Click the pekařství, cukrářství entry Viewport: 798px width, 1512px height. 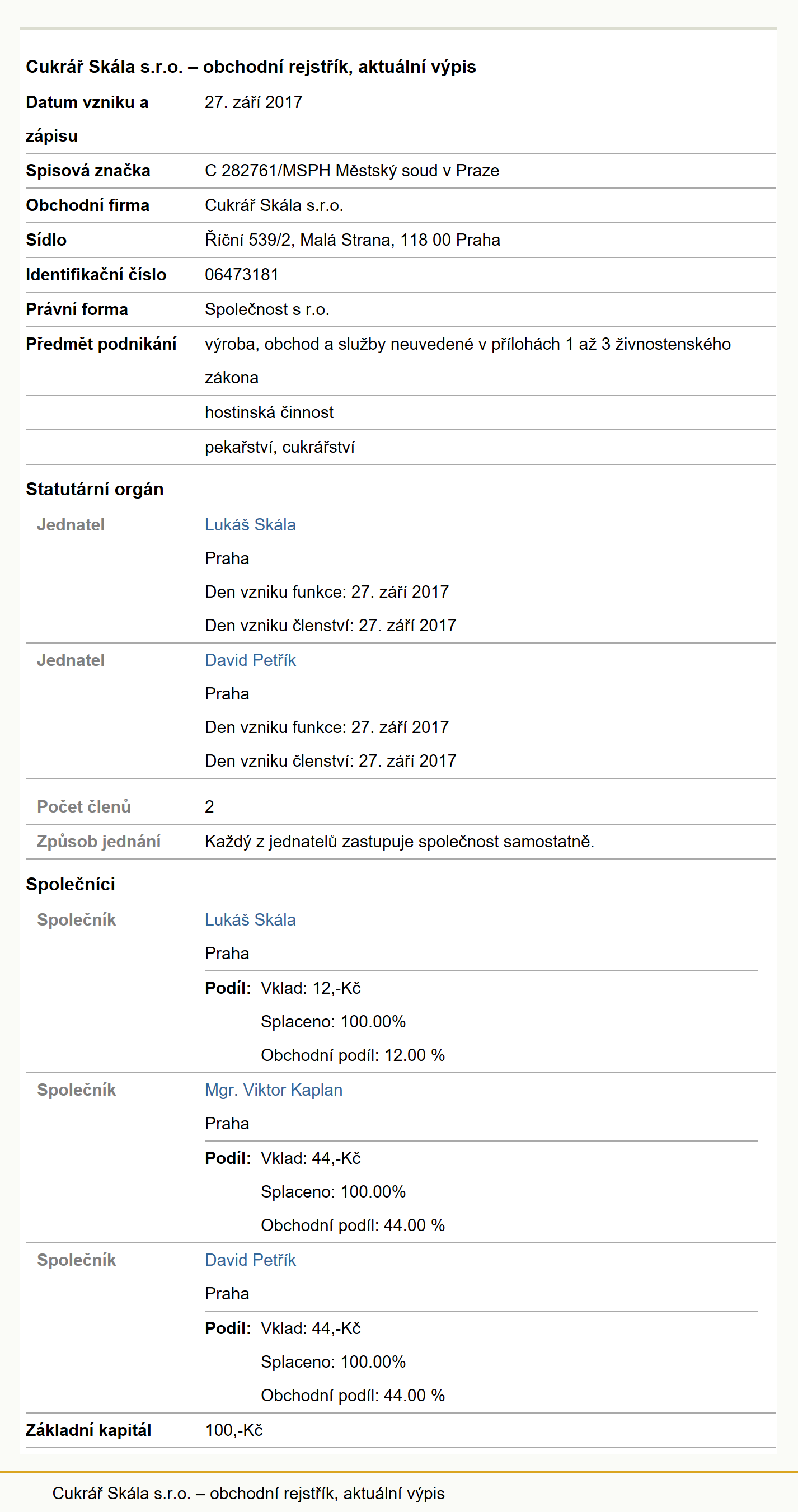279,447
